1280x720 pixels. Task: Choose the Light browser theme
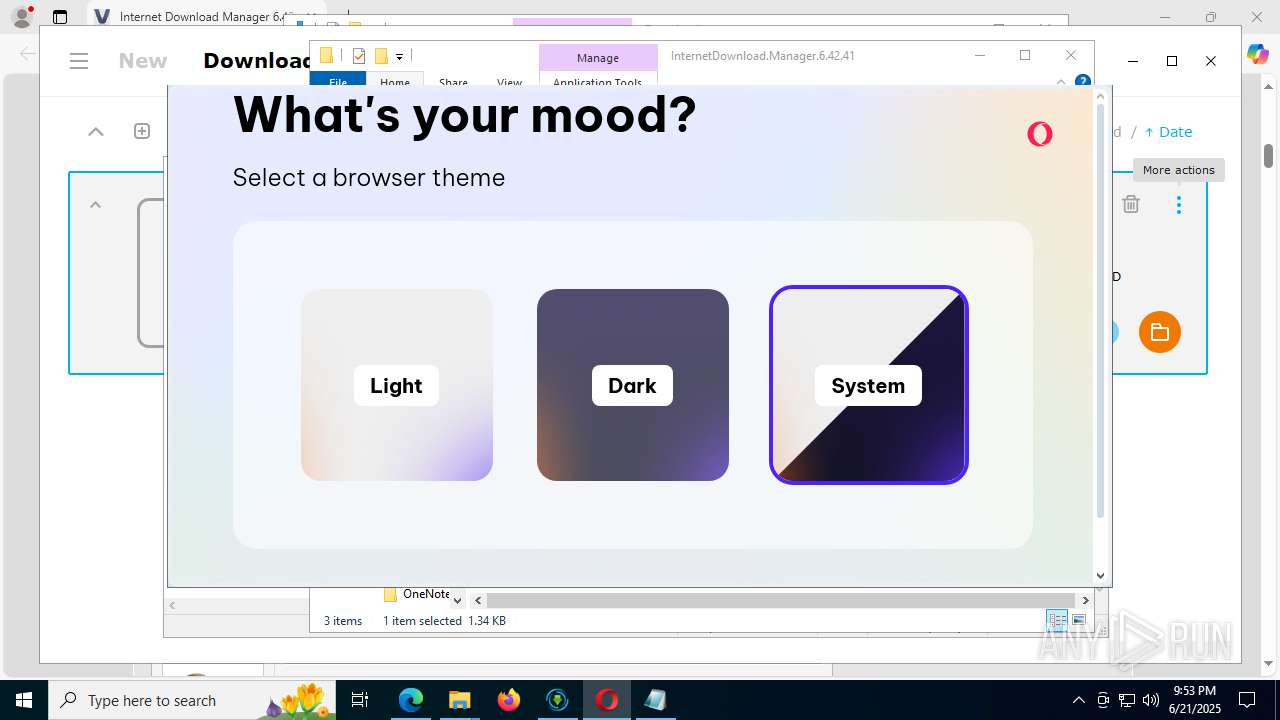[396, 385]
